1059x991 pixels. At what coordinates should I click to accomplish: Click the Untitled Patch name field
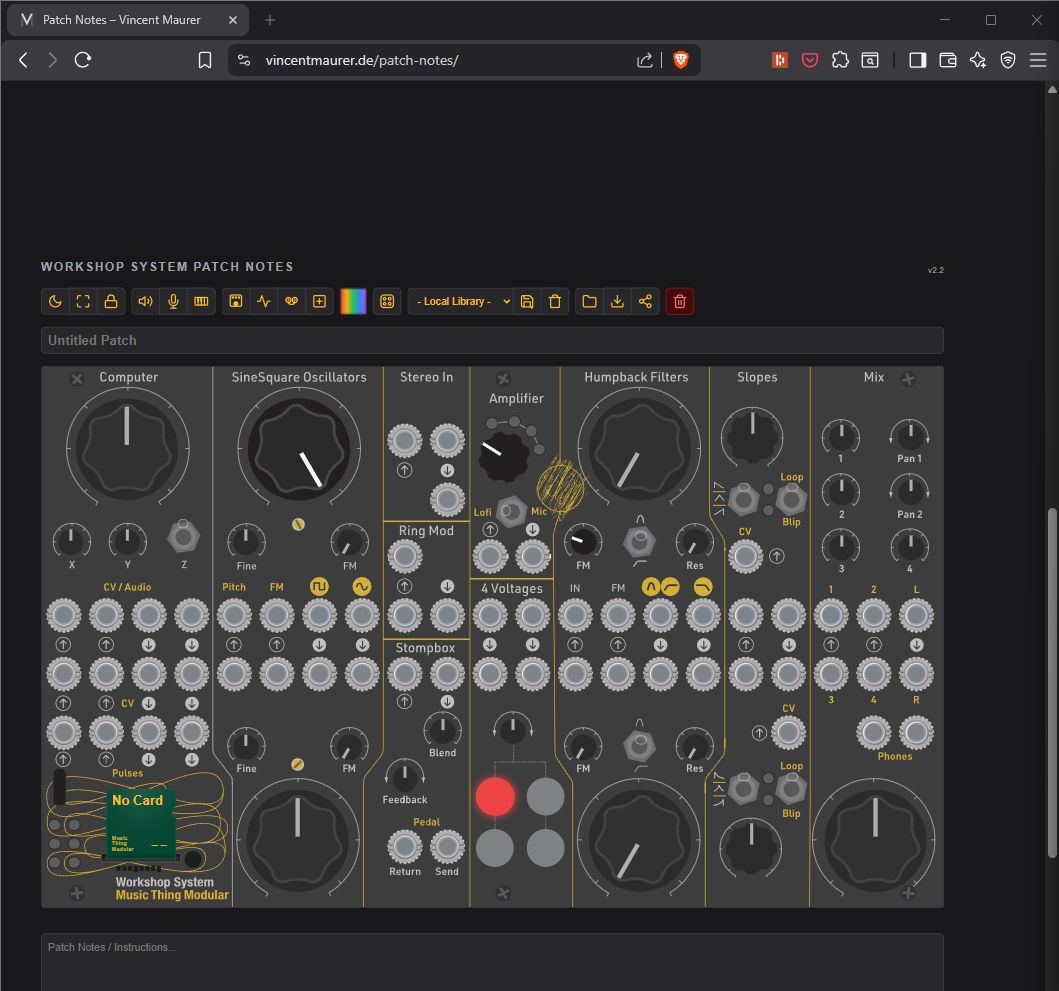pos(492,340)
